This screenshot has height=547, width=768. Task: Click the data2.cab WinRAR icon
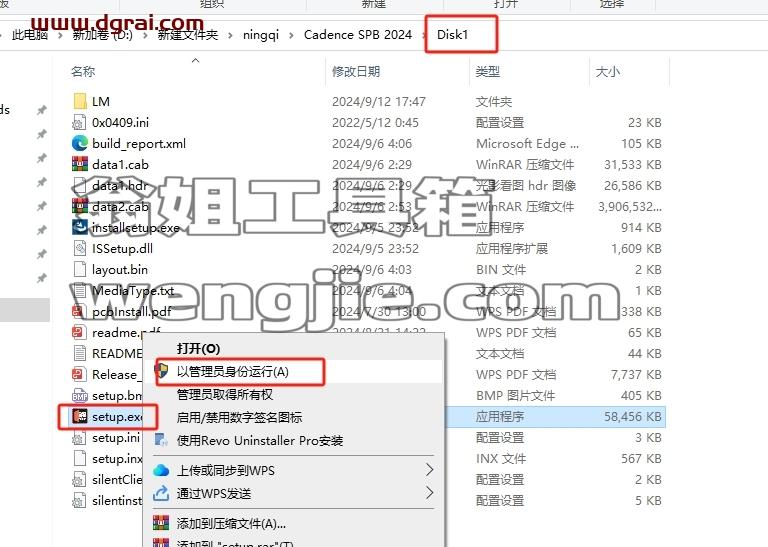tap(79, 207)
